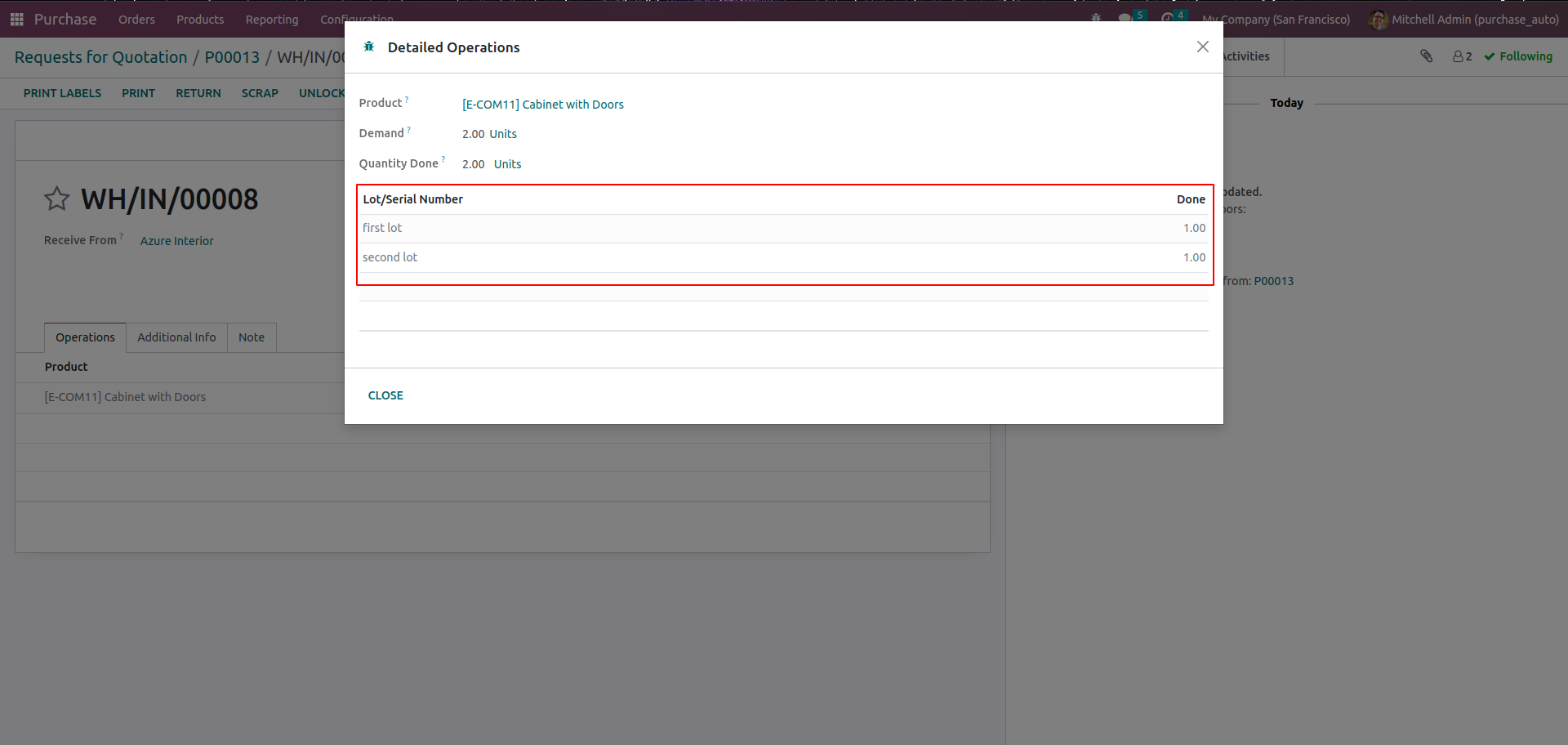The height and width of the screenshot is (745, 1568).
Task: Open activities clock icon in top bar
Action: [x=1168, y=18]
